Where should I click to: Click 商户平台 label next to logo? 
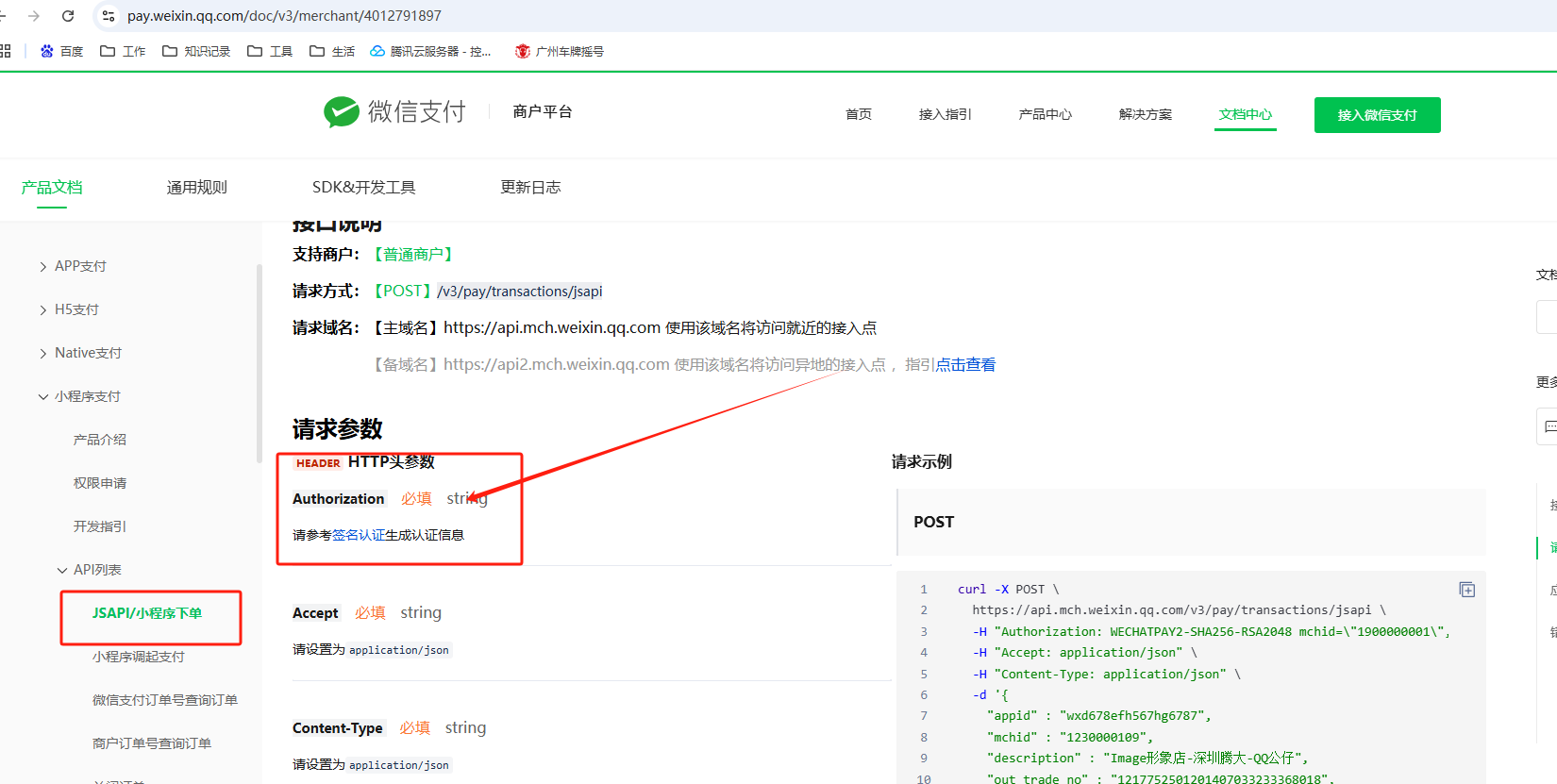click(x=543, y=111)
